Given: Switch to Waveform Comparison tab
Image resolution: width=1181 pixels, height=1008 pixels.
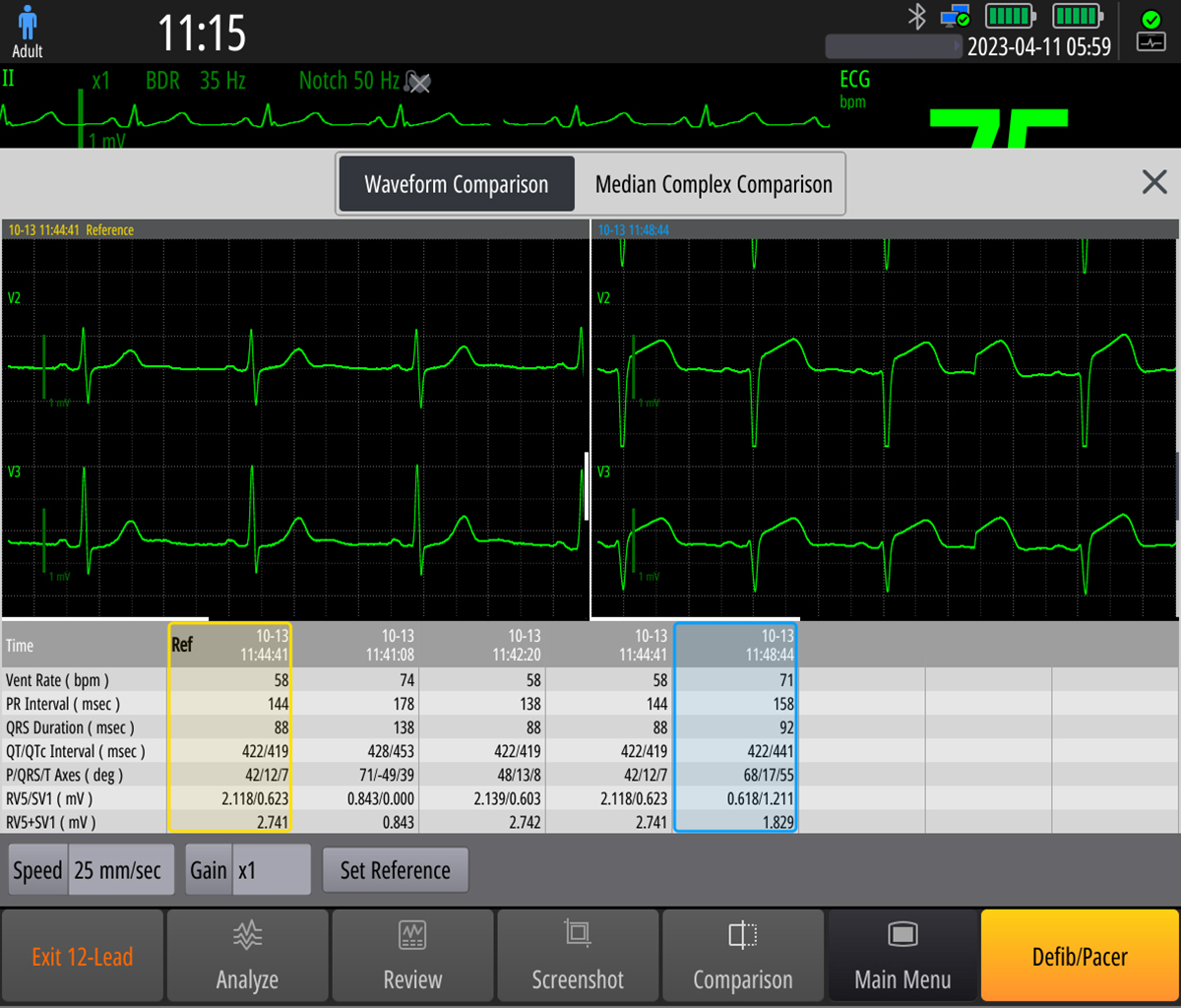Looking at the screenshot, I should click(x=457, y=184).
